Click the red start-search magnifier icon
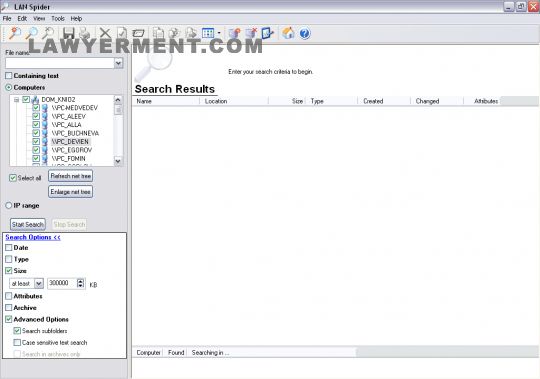Viewport: 540px width, 379px height. coord(15,33)
